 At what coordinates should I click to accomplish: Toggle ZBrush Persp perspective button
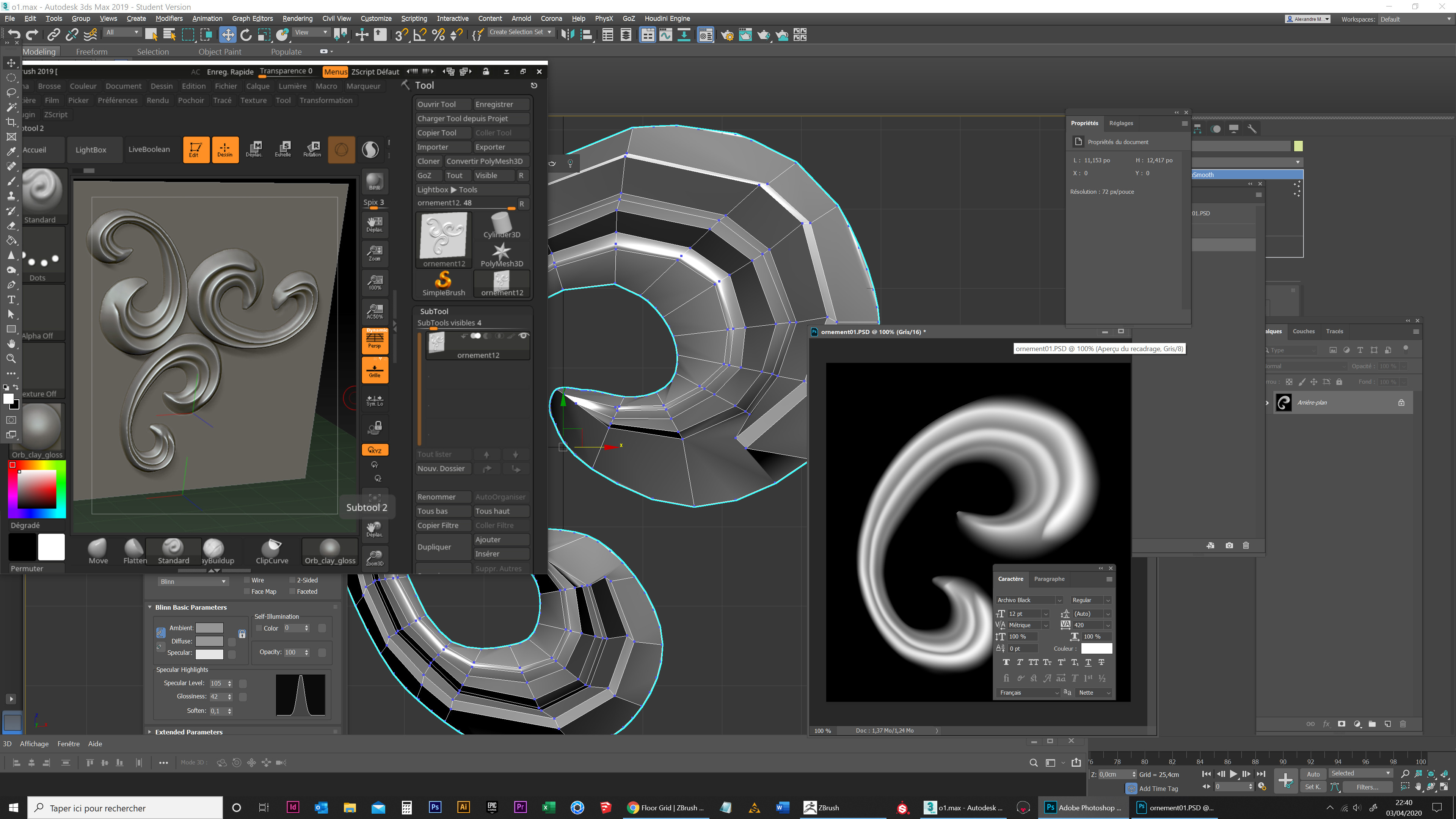[375, 341]
